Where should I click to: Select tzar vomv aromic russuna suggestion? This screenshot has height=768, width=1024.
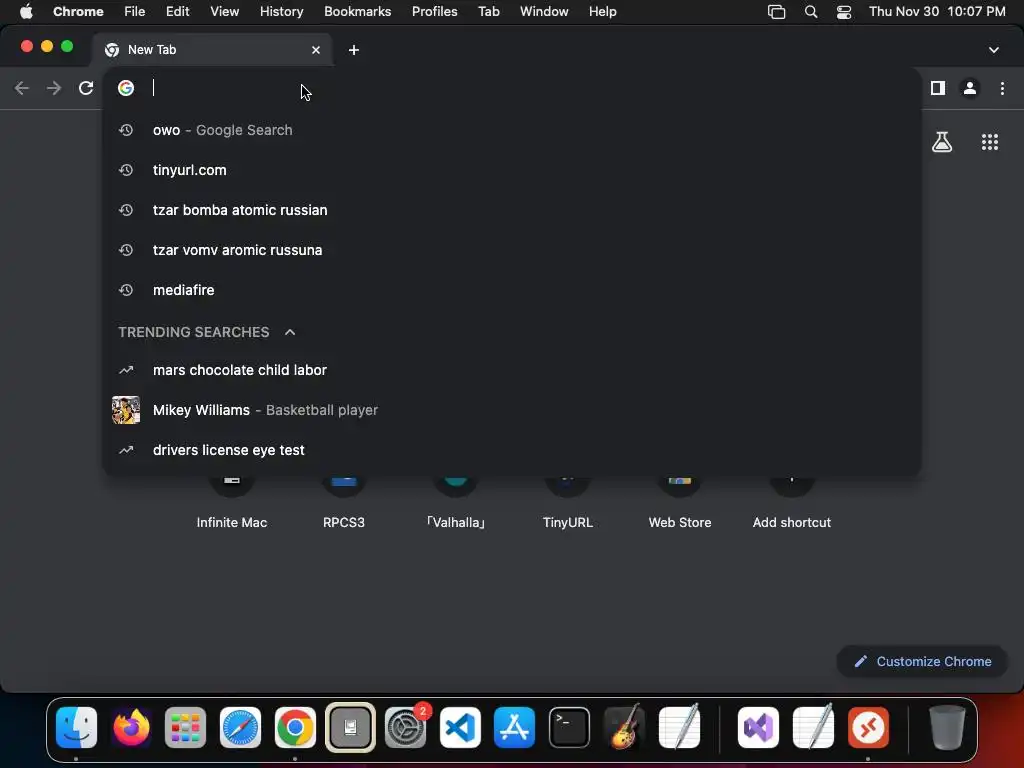[512, 249]
